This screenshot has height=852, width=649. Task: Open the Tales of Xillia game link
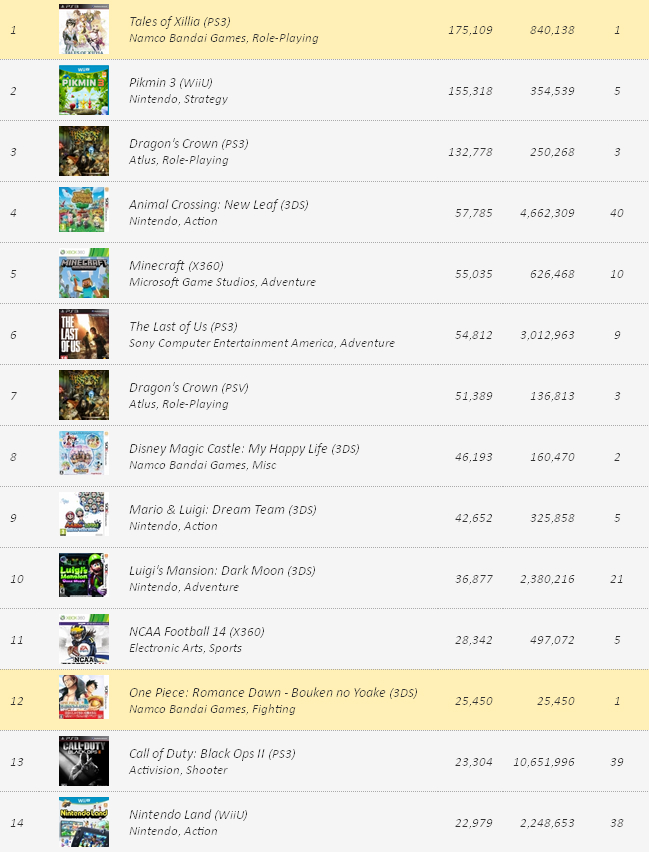coord(165,21)
